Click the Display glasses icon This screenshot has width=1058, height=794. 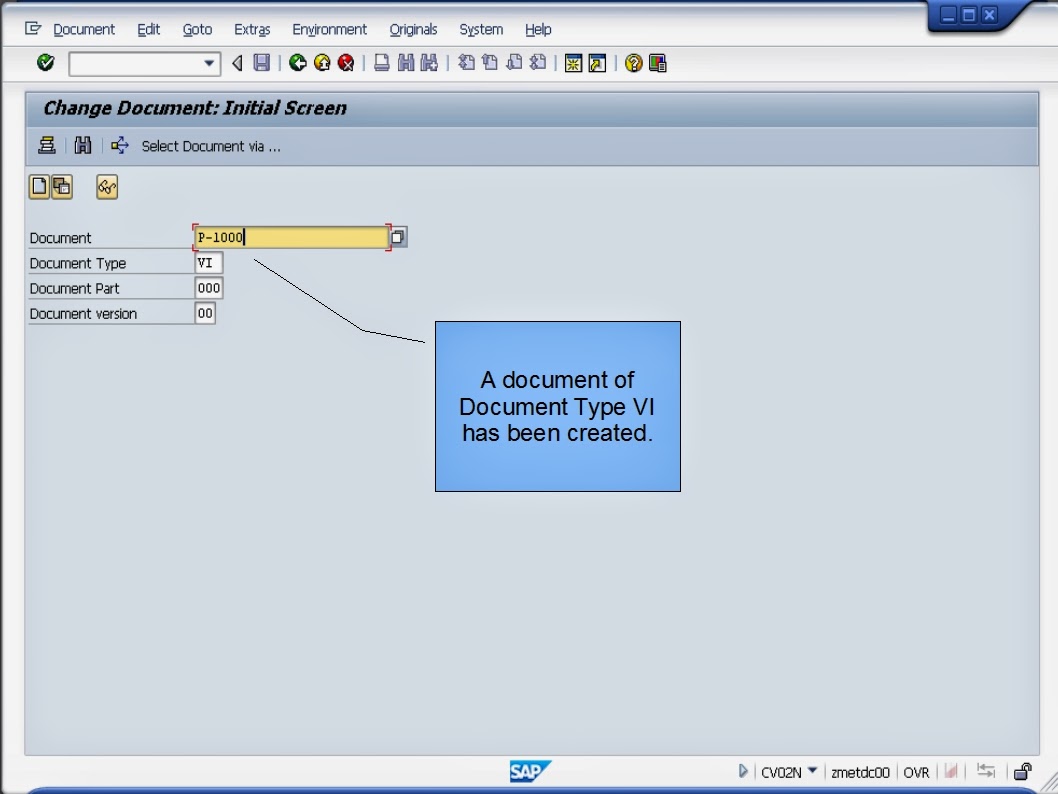click(x=107, y=187)
